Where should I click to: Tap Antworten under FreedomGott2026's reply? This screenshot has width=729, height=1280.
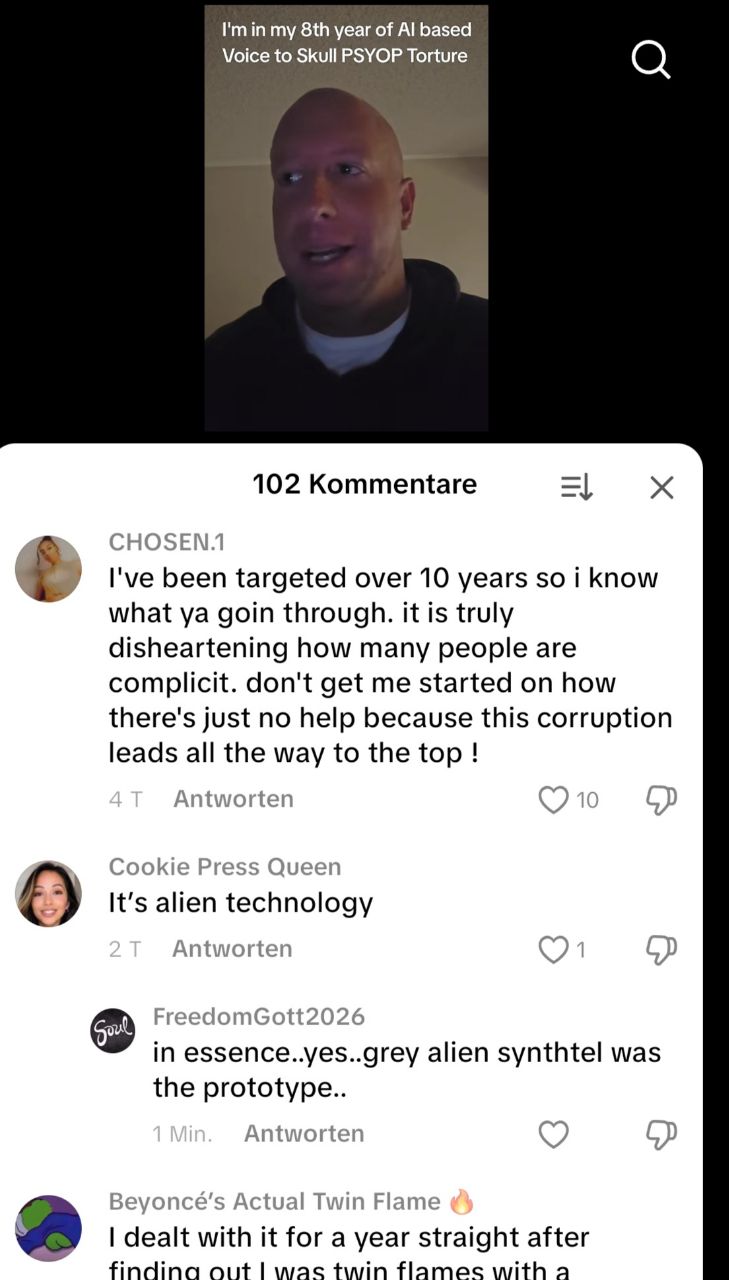coord(304,1134)
